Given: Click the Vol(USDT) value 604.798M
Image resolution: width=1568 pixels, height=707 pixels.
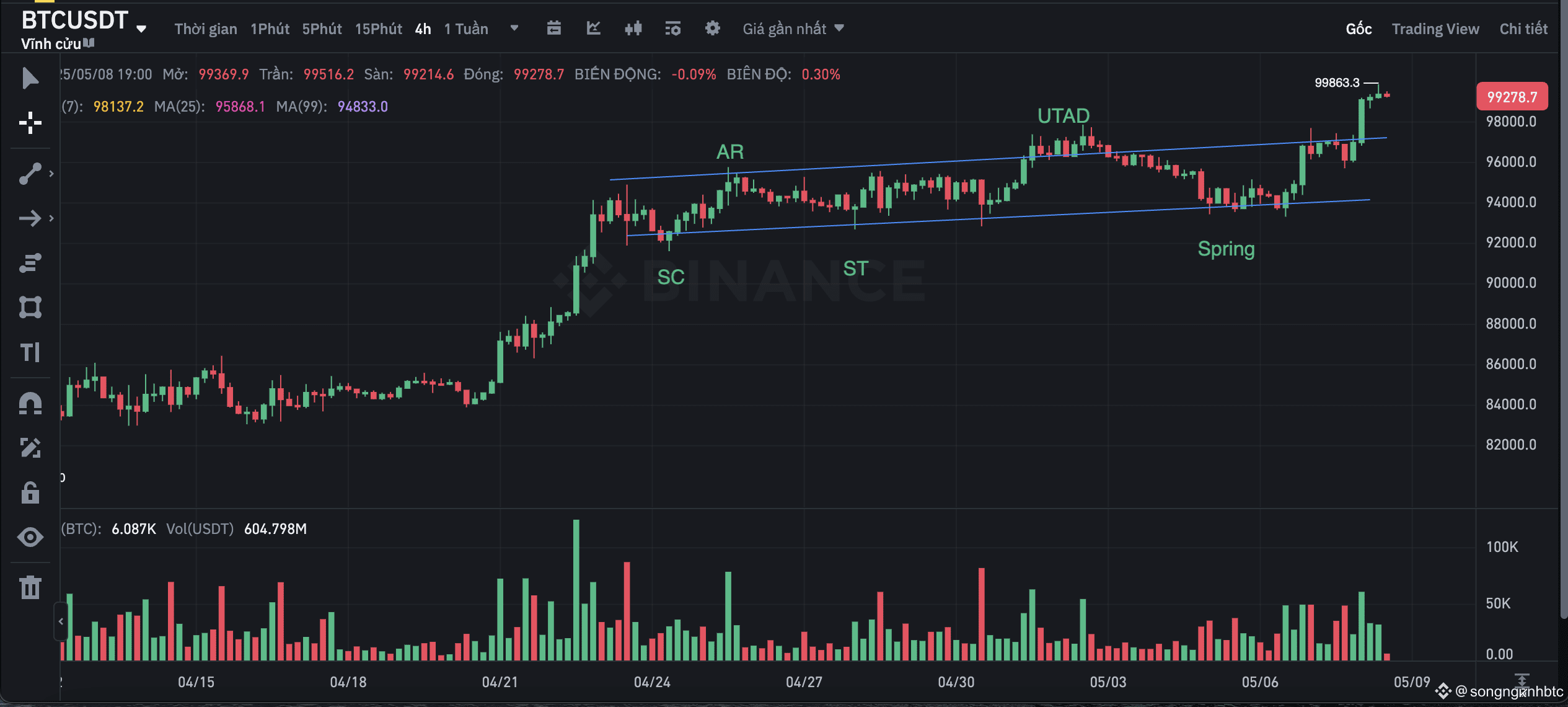Looking at the screenshot, I should point(275,529).
